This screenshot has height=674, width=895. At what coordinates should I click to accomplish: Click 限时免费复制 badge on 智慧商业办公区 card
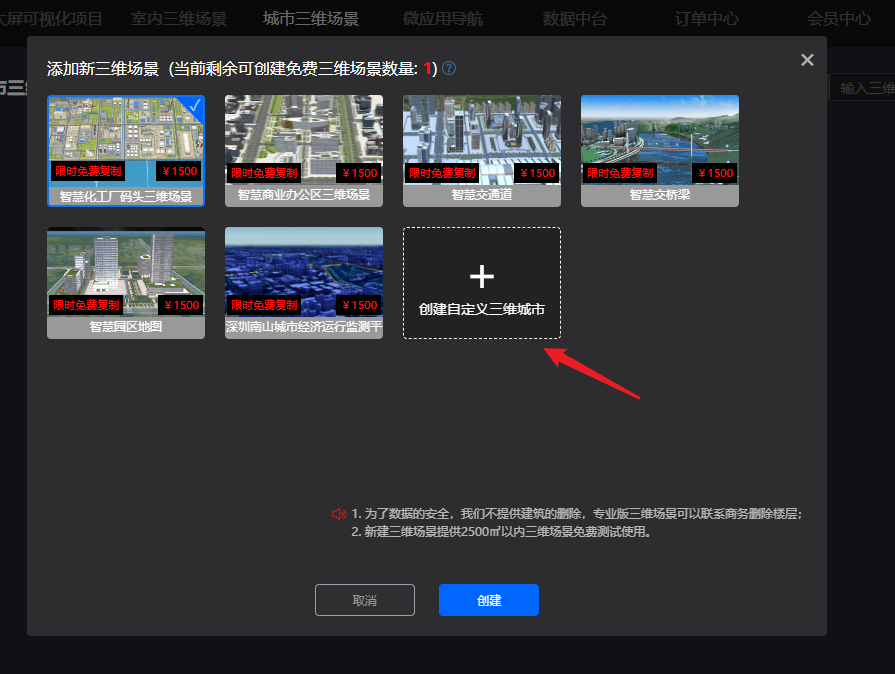264,173
